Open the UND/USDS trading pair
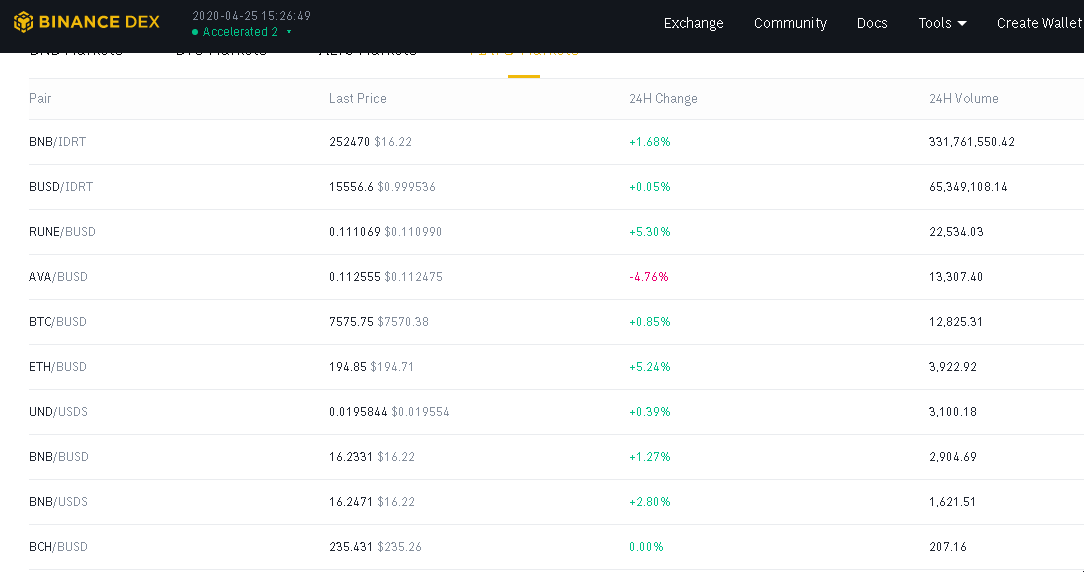This screenshot has width=1084, height=572. 58,412
